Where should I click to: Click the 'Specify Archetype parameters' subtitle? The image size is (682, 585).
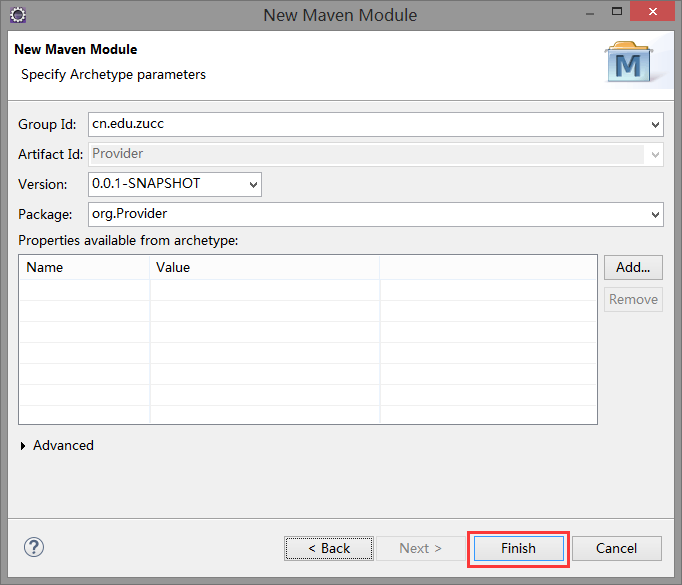[113, 74]
